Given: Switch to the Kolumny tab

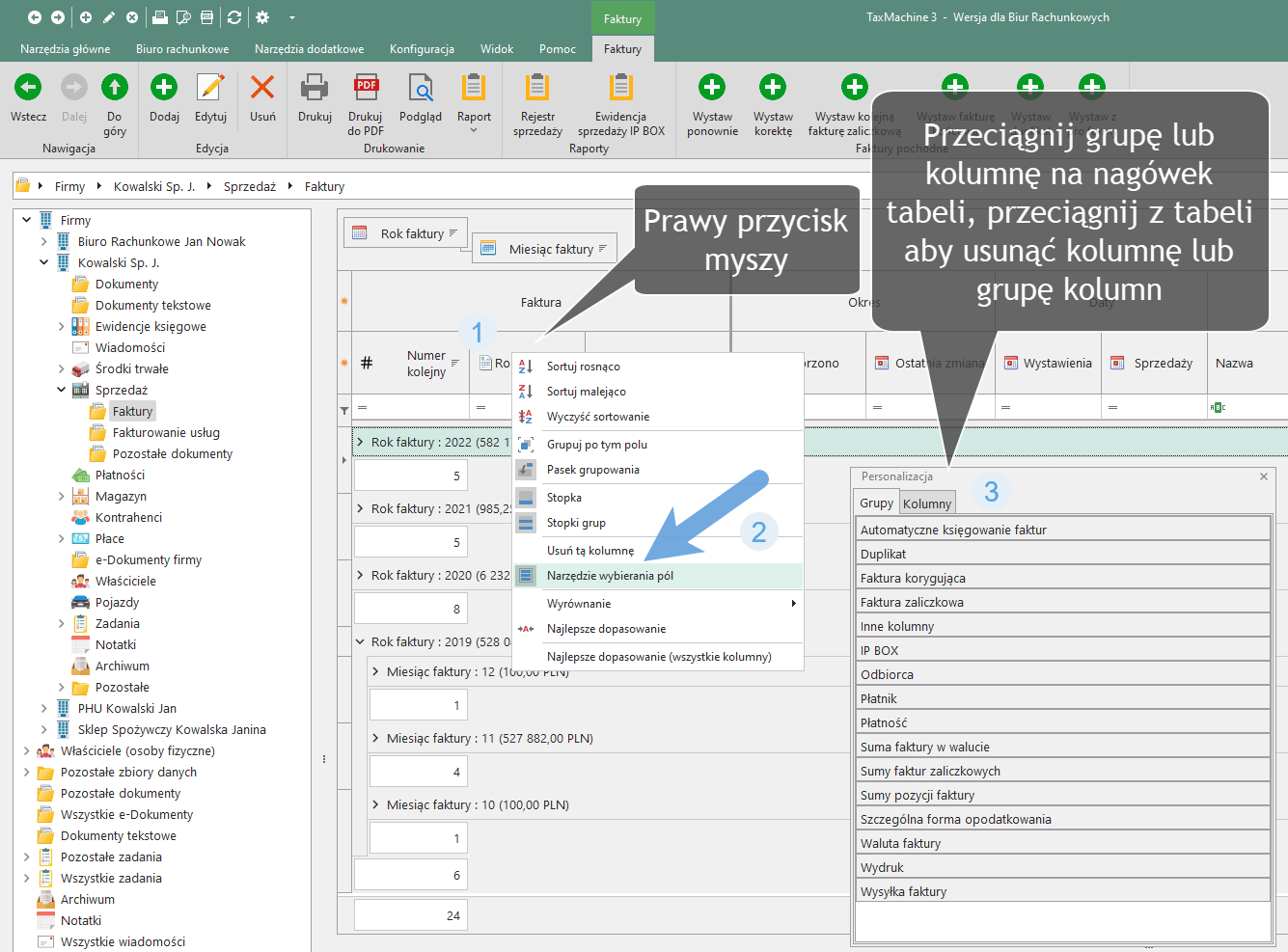Looking at the screenshot, I should 927,503.
